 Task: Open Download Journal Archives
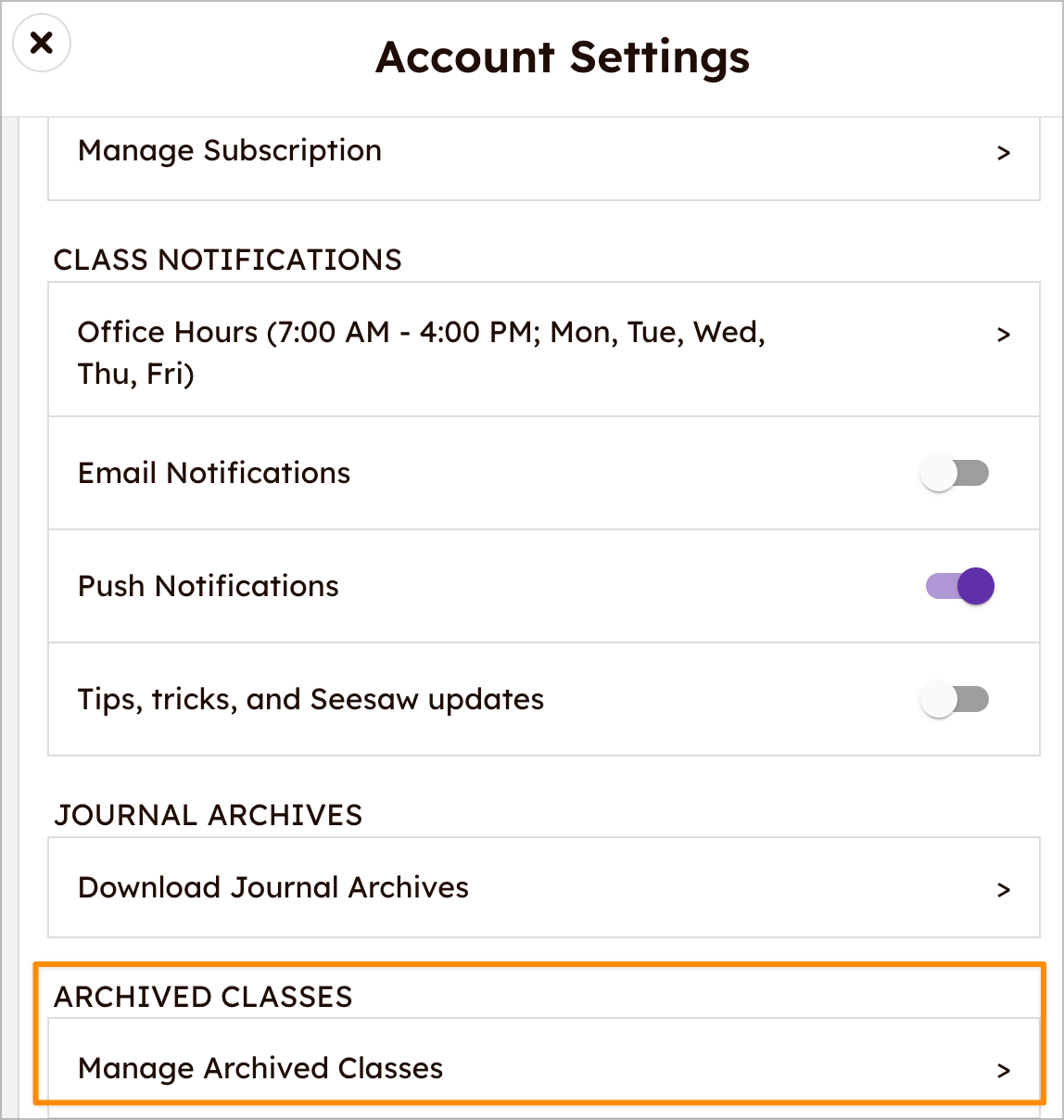click(x=544, y=887)
